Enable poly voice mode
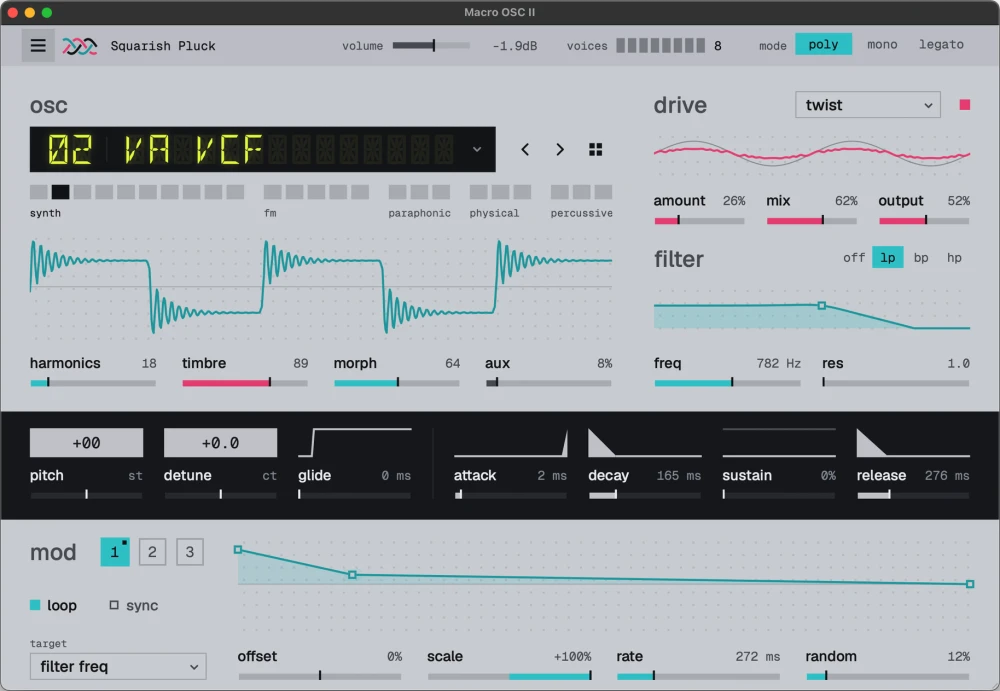The width and height of the screenshot is (1000, 691). (823, 45)
